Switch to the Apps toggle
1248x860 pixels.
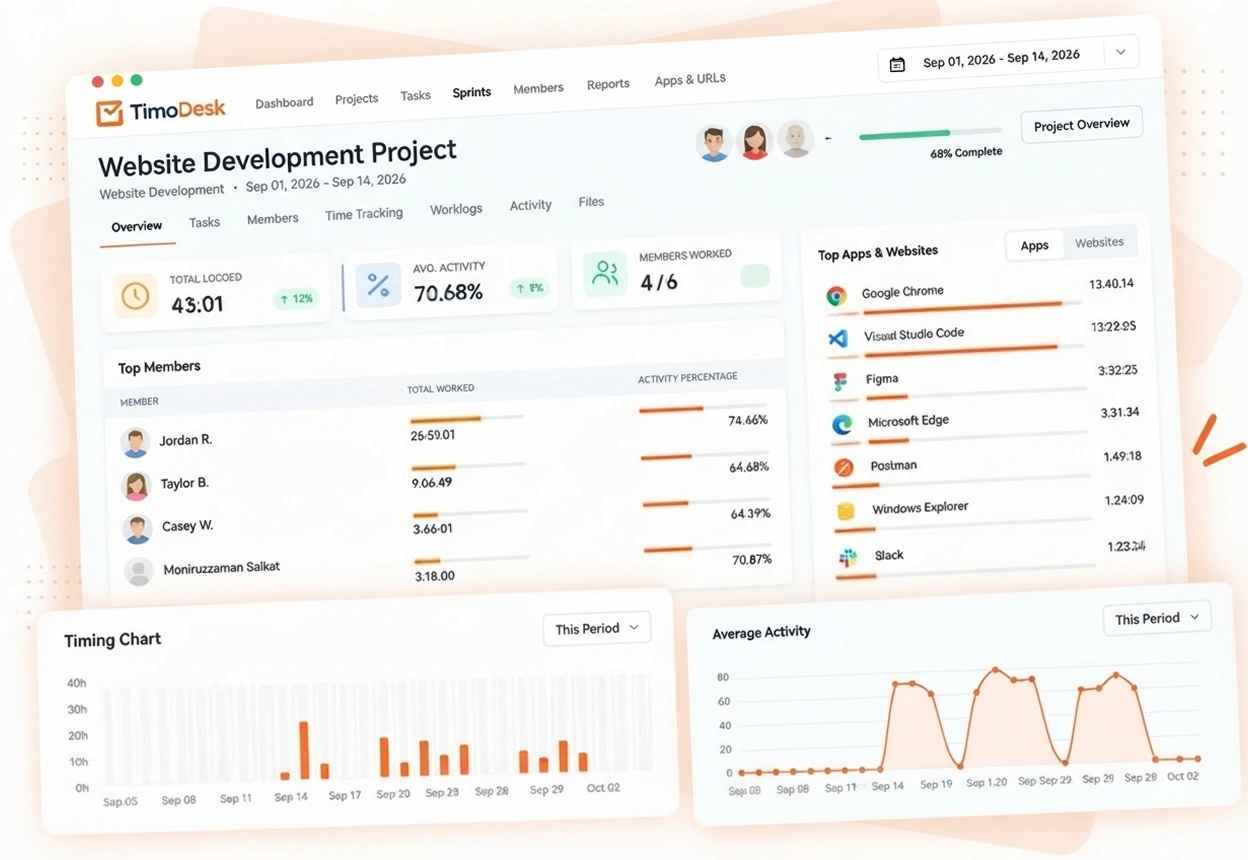(1034, 245)
